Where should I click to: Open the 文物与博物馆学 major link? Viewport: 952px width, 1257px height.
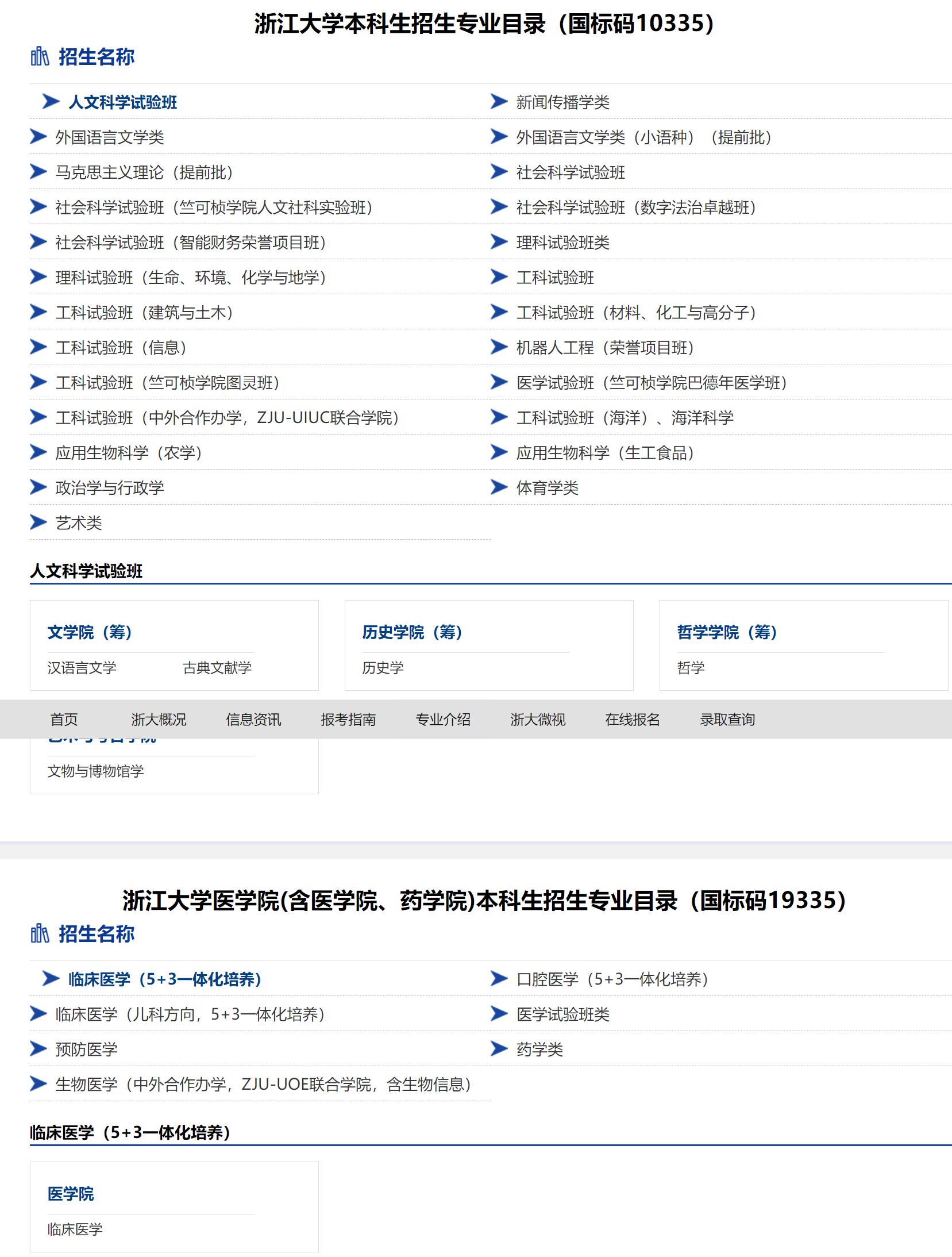95,772
